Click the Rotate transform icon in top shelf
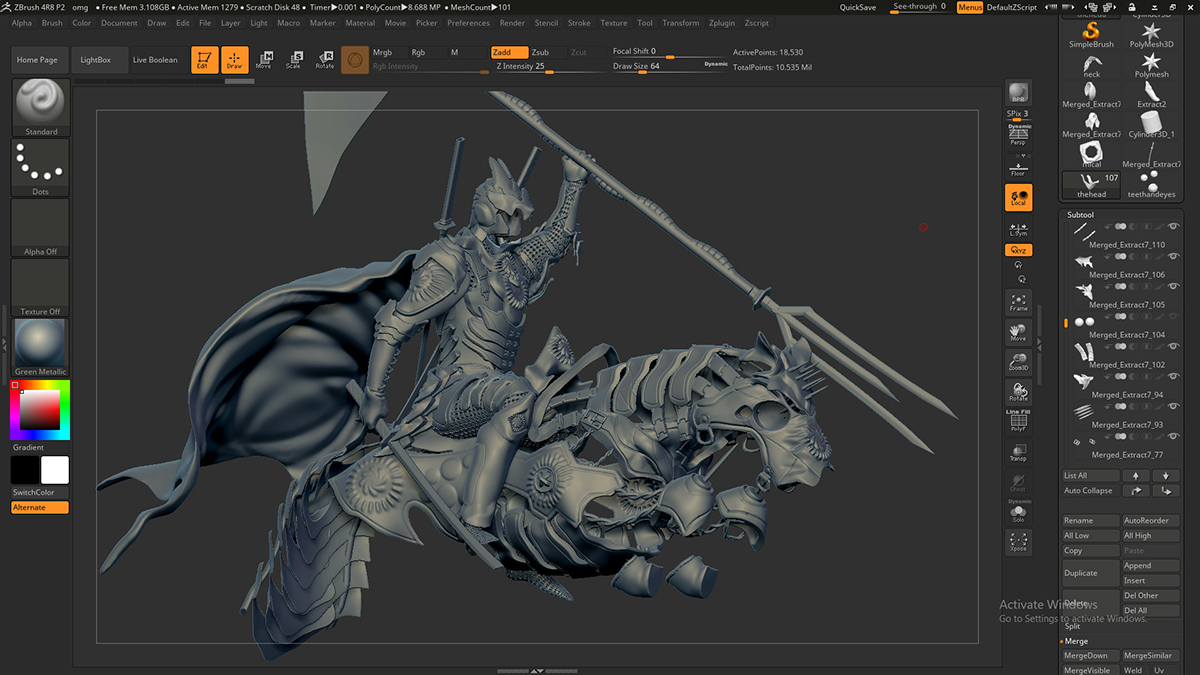 (x=325, y=60)
